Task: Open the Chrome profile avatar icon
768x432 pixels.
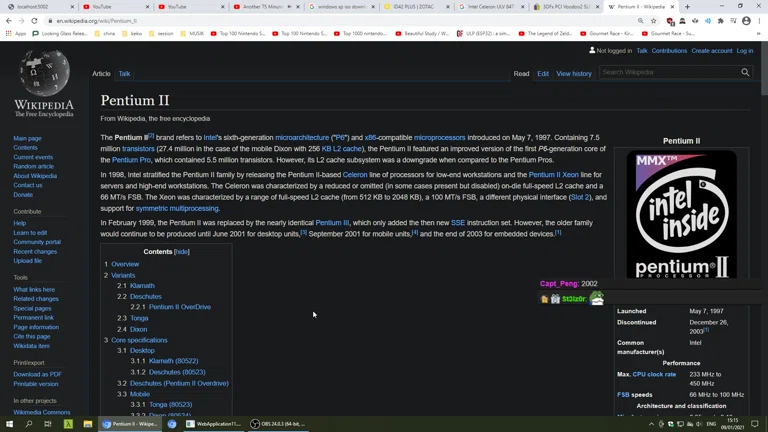Action: pyautogui.click(x=746, y=21)
